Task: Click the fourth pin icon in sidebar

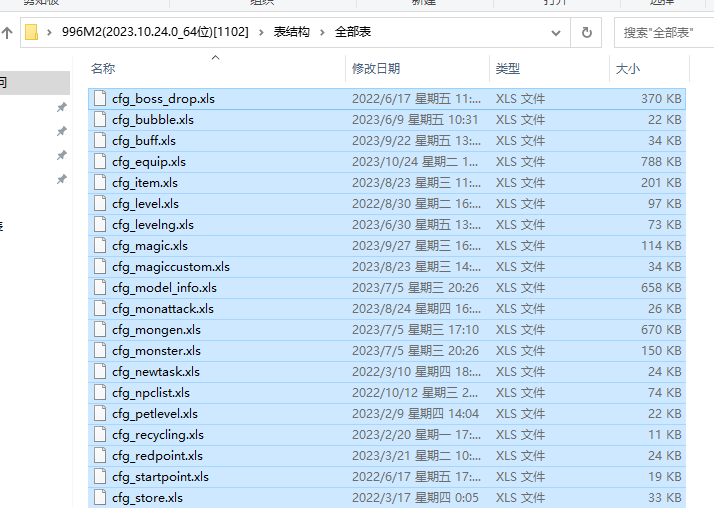Action: click(61, 179)
